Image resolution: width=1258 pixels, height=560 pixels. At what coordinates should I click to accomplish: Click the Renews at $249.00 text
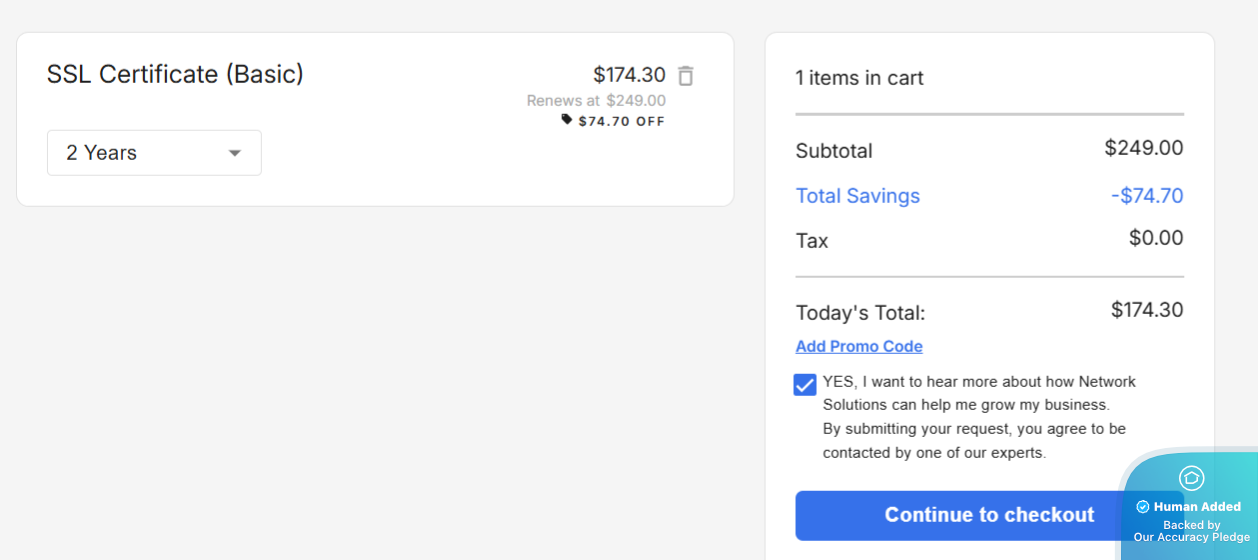click(596, 101)
